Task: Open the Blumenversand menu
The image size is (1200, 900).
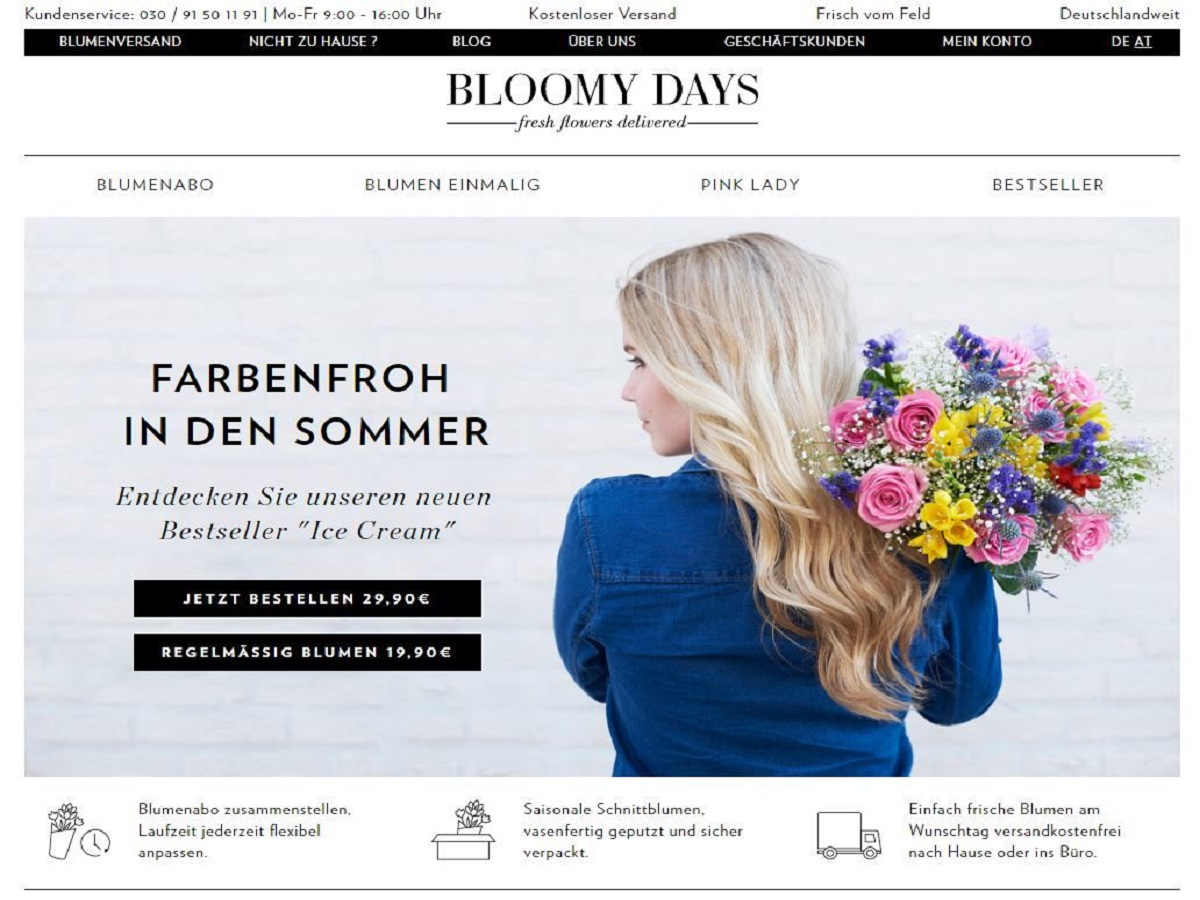Action: [x=120, y=42]
